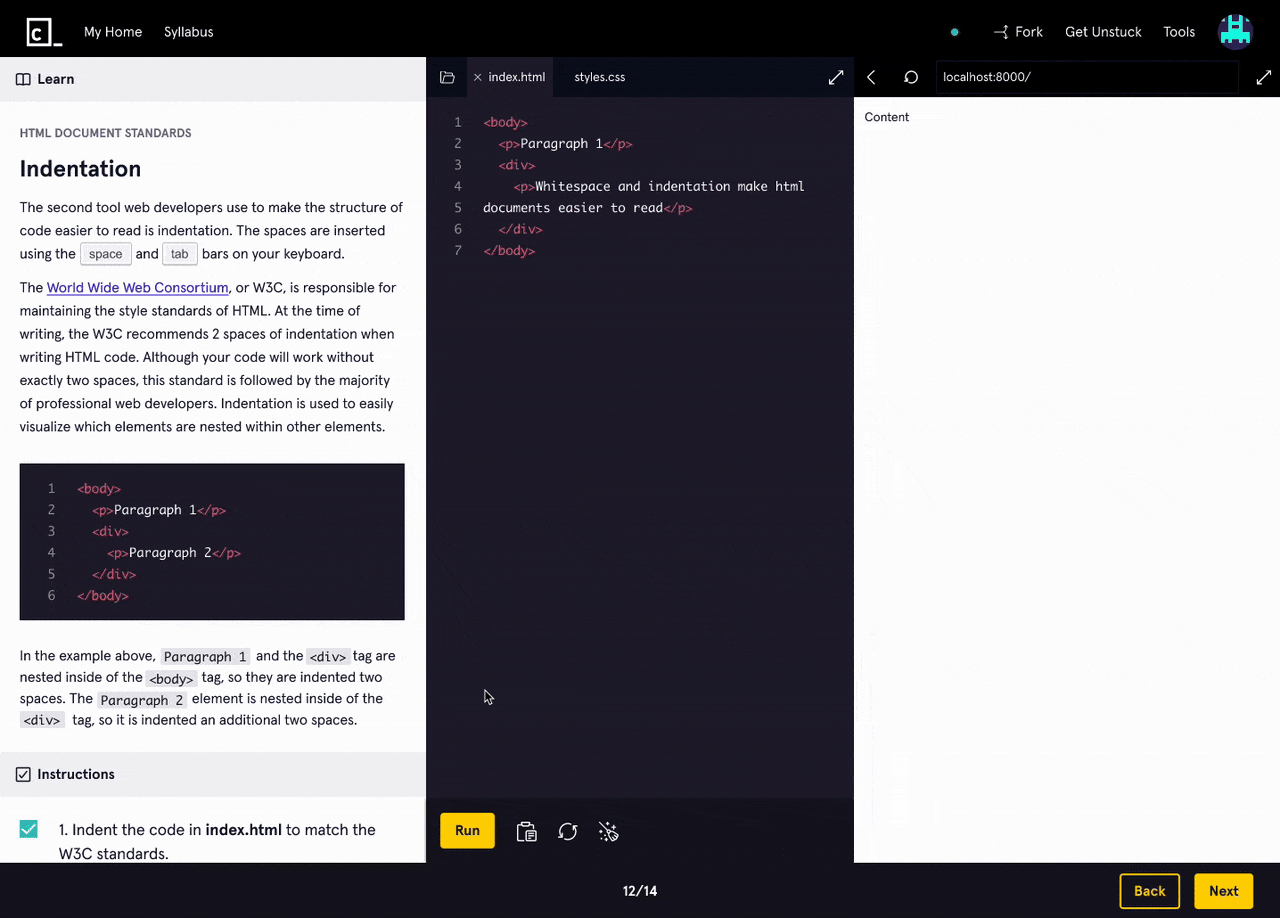Expand the code editor to fullscreen
Screen dimensions: 1280x918
[836, 77]
